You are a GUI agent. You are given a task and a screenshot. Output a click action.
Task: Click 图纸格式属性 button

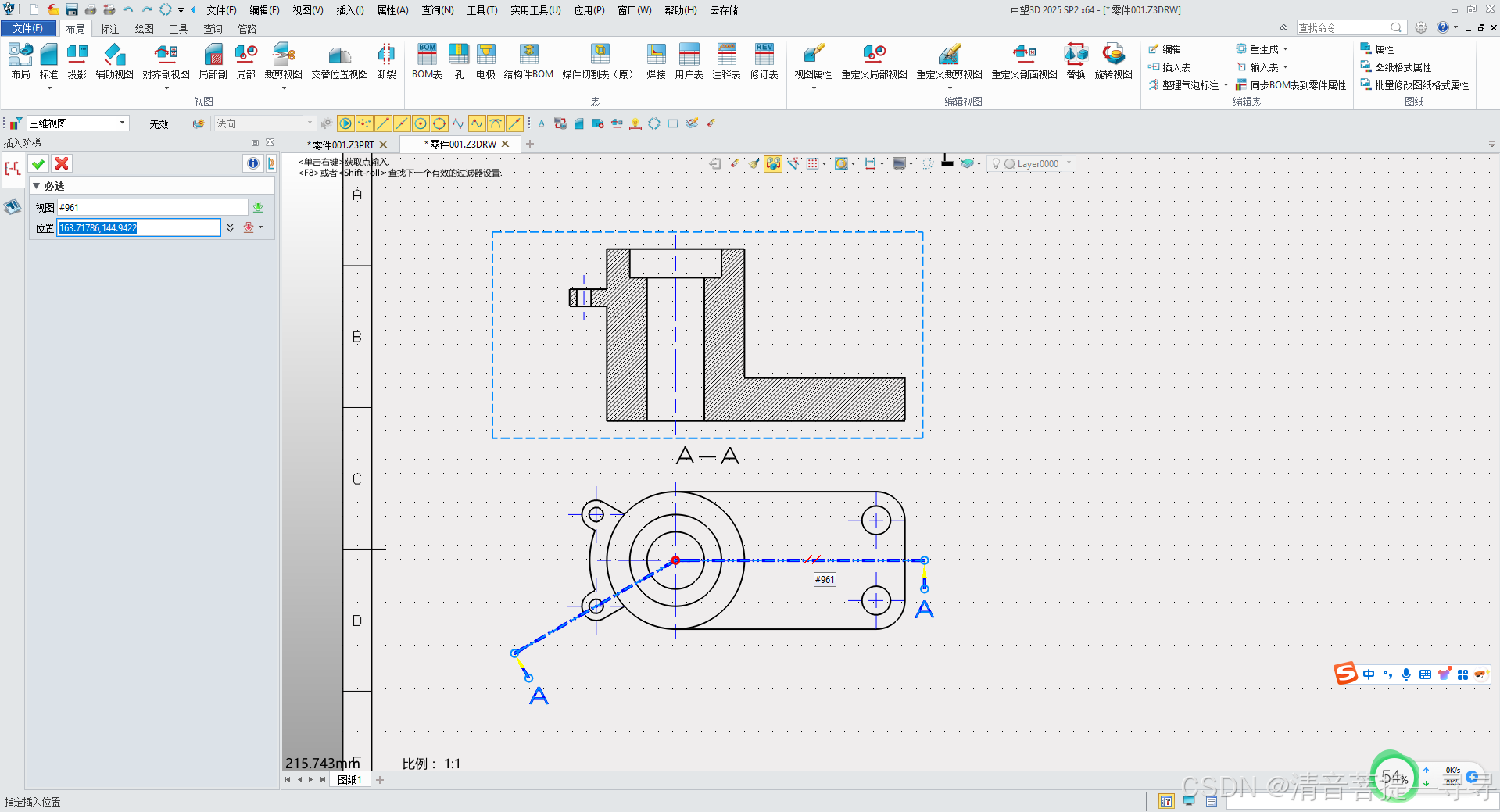1396,66
